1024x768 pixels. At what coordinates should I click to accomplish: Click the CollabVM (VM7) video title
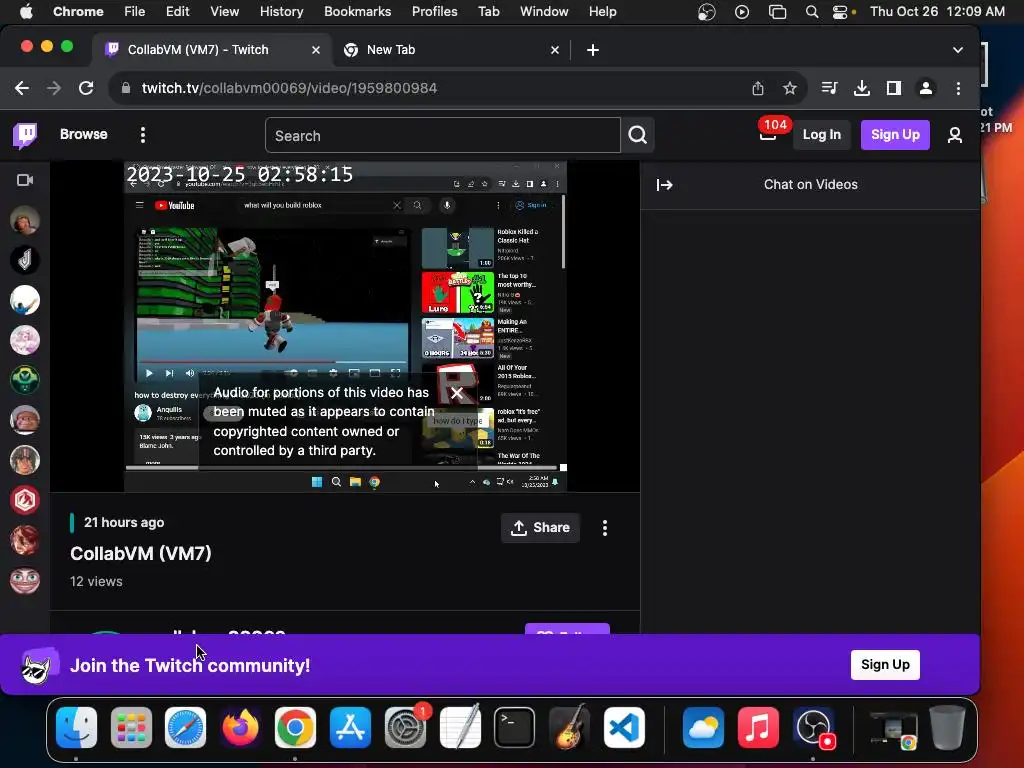141,554
